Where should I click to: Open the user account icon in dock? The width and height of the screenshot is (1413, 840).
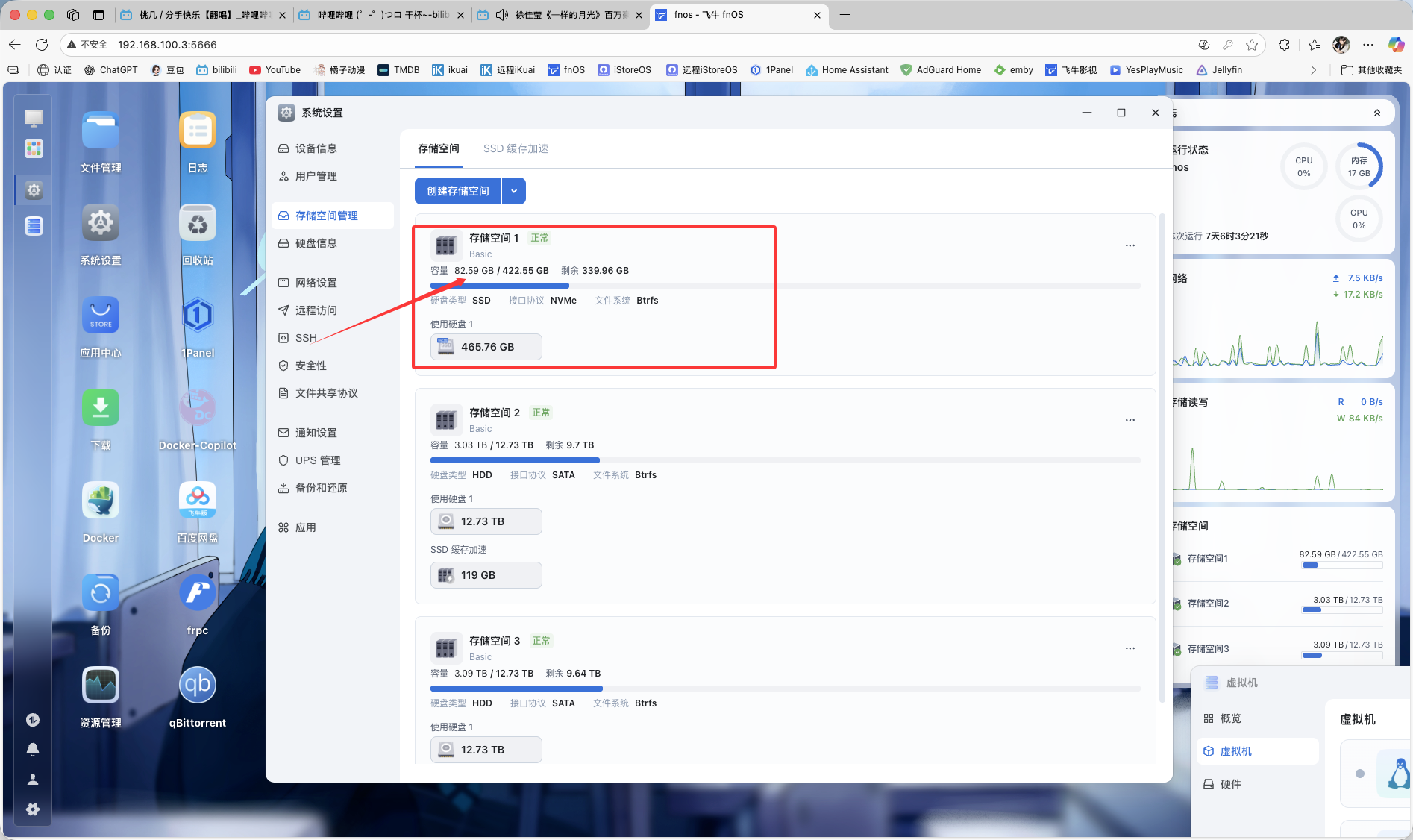(x=33, y=780)
